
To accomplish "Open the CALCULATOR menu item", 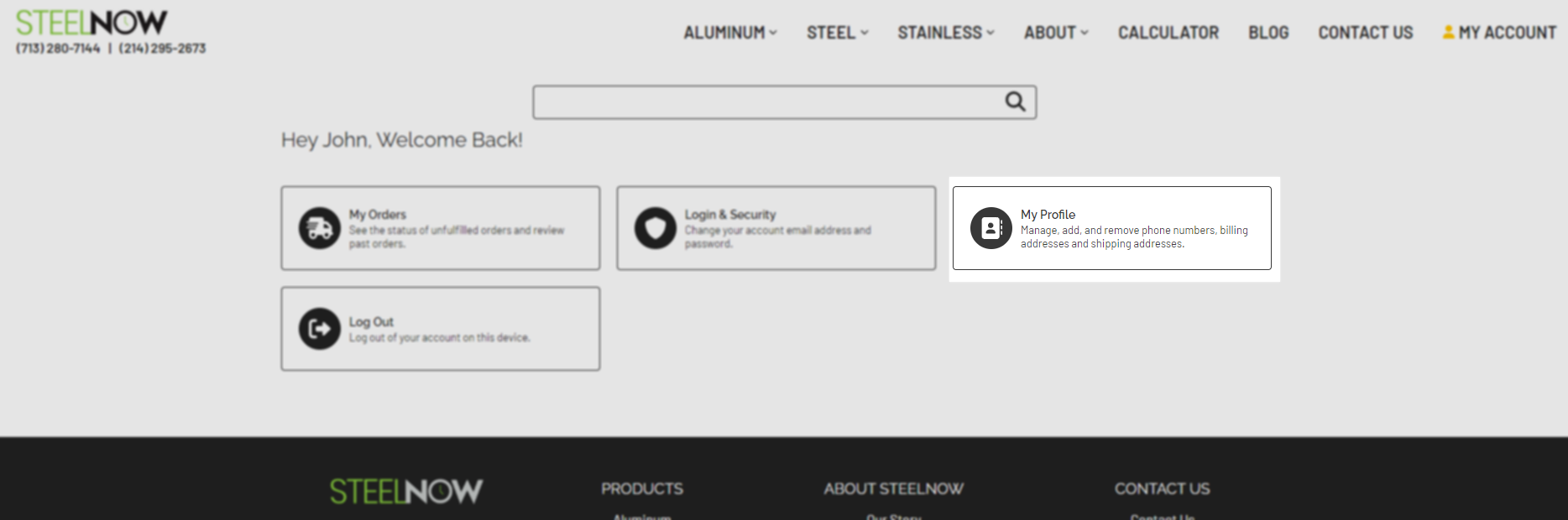I will (x=1168, y=33).
